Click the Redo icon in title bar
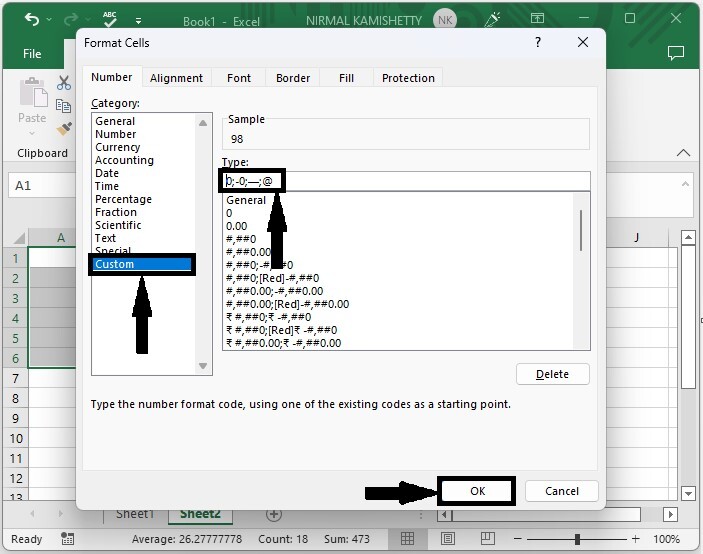Image resolution: width=703 pixels, height=554 pixels. point(71,19)
